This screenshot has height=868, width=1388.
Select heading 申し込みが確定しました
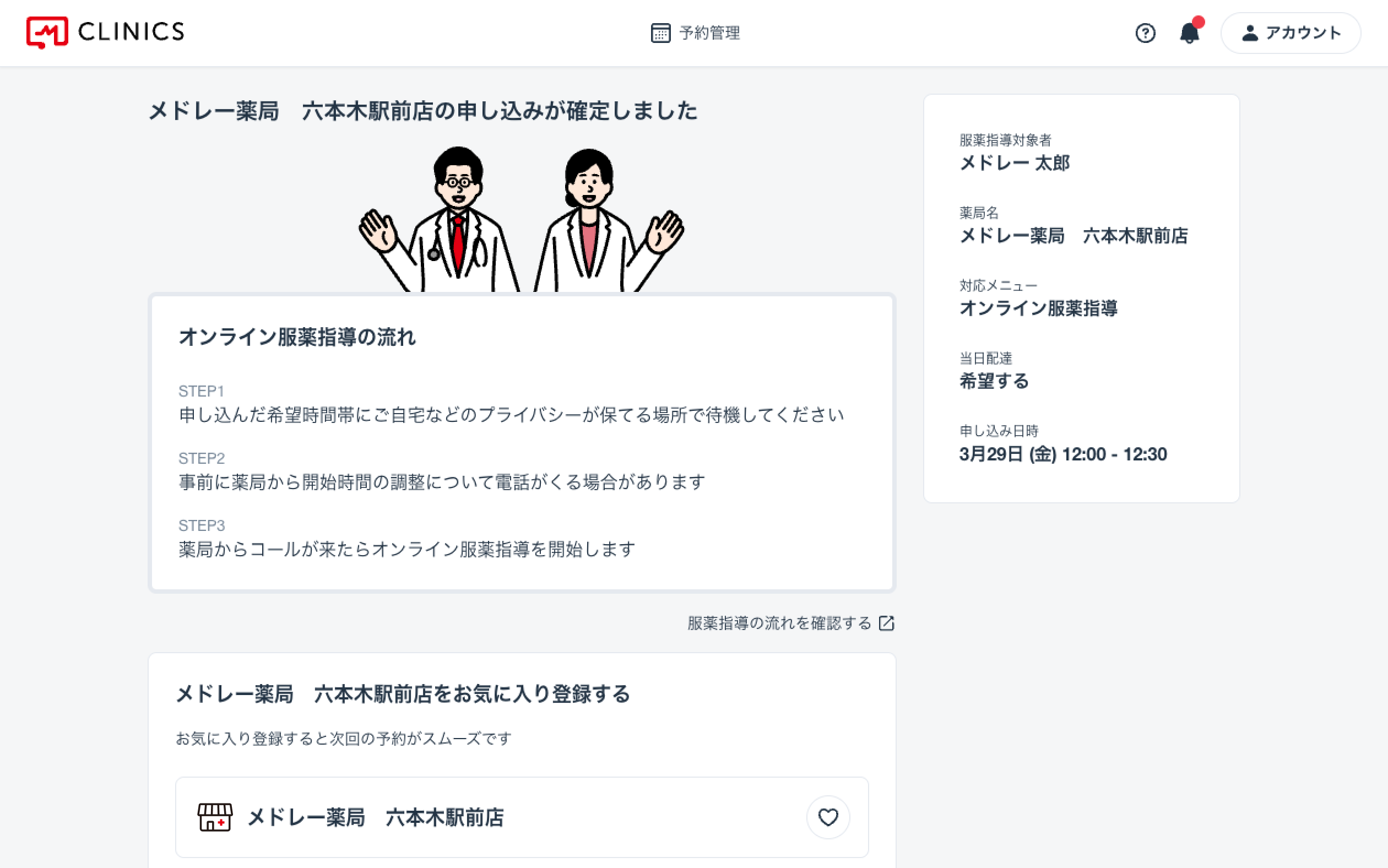(422, 111)
